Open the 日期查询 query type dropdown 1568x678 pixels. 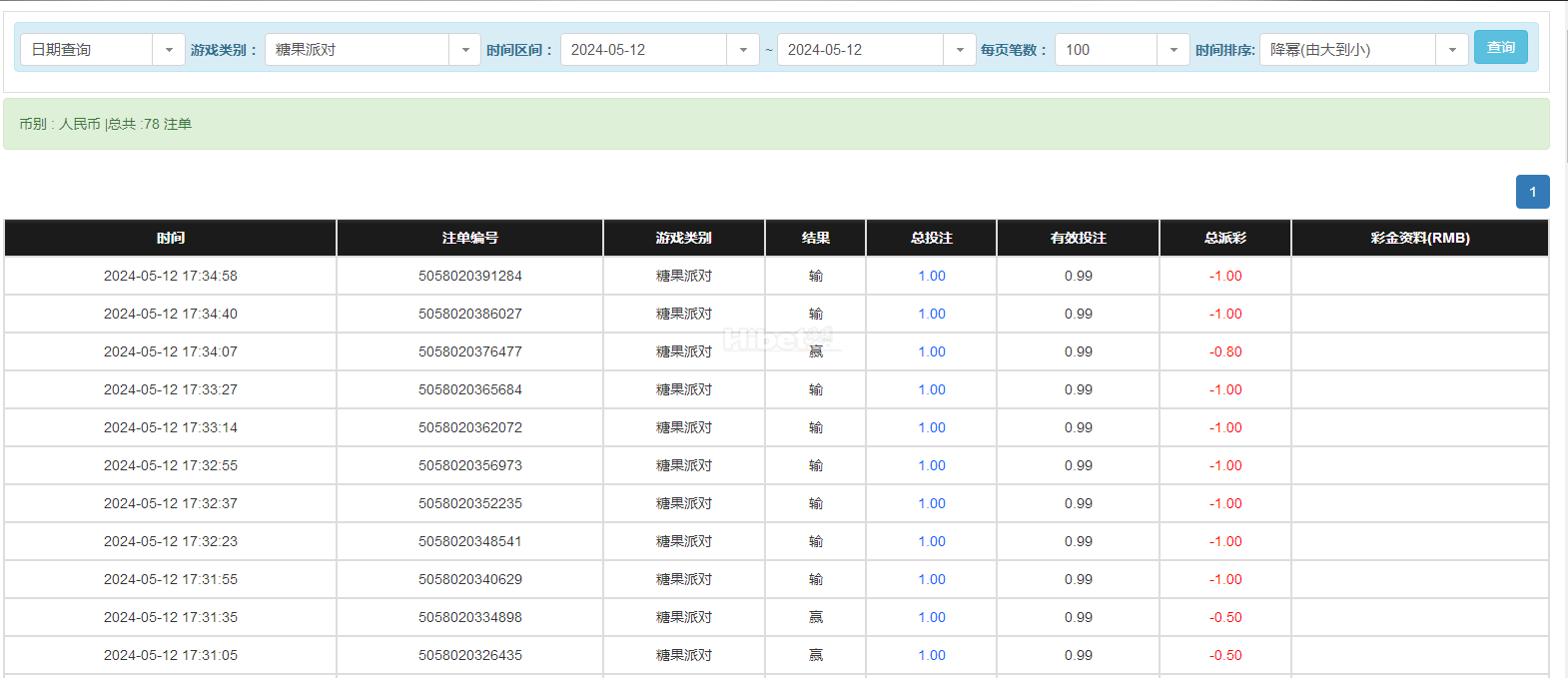(102, 50)
